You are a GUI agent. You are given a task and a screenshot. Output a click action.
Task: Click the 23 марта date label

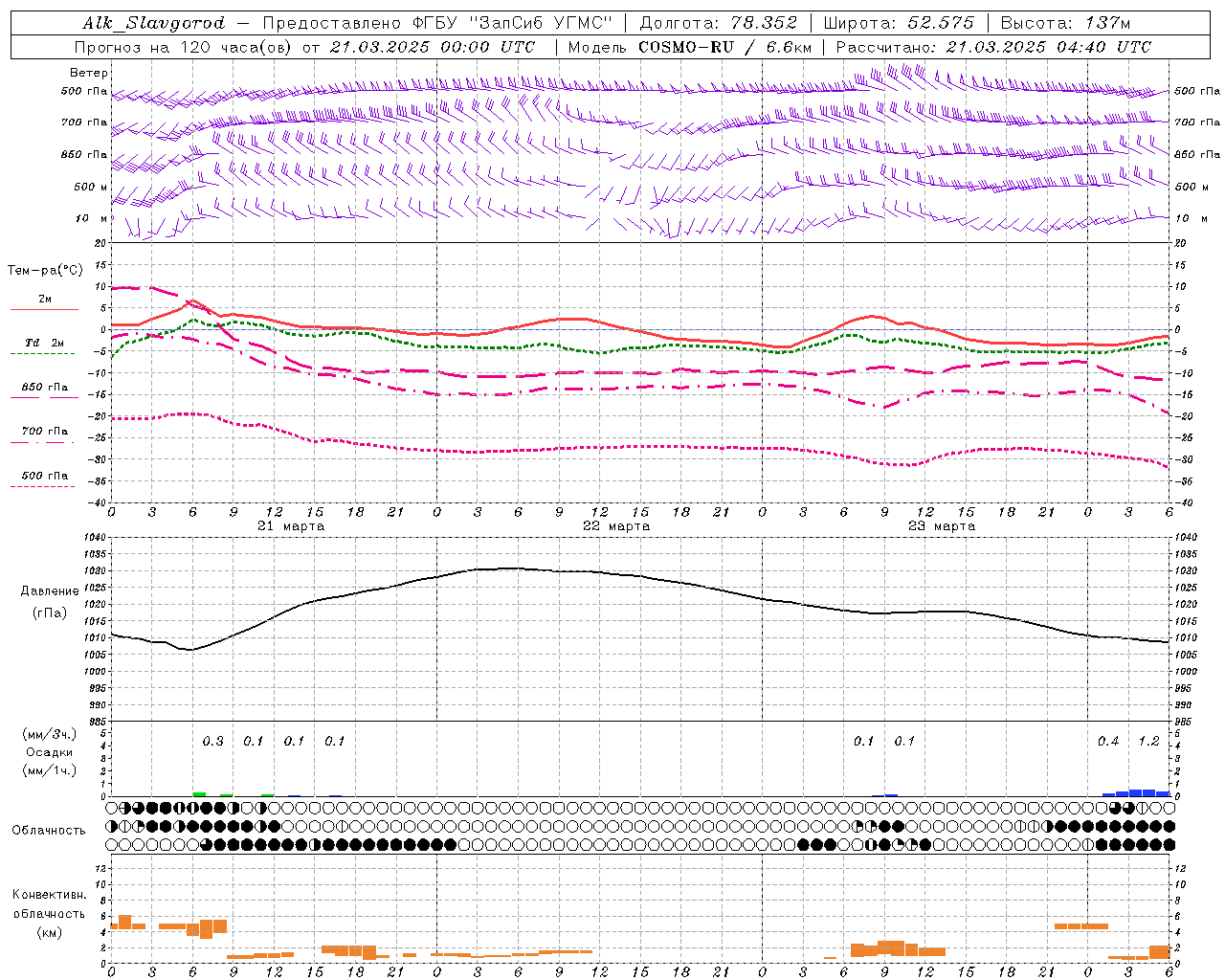(942, 526)
